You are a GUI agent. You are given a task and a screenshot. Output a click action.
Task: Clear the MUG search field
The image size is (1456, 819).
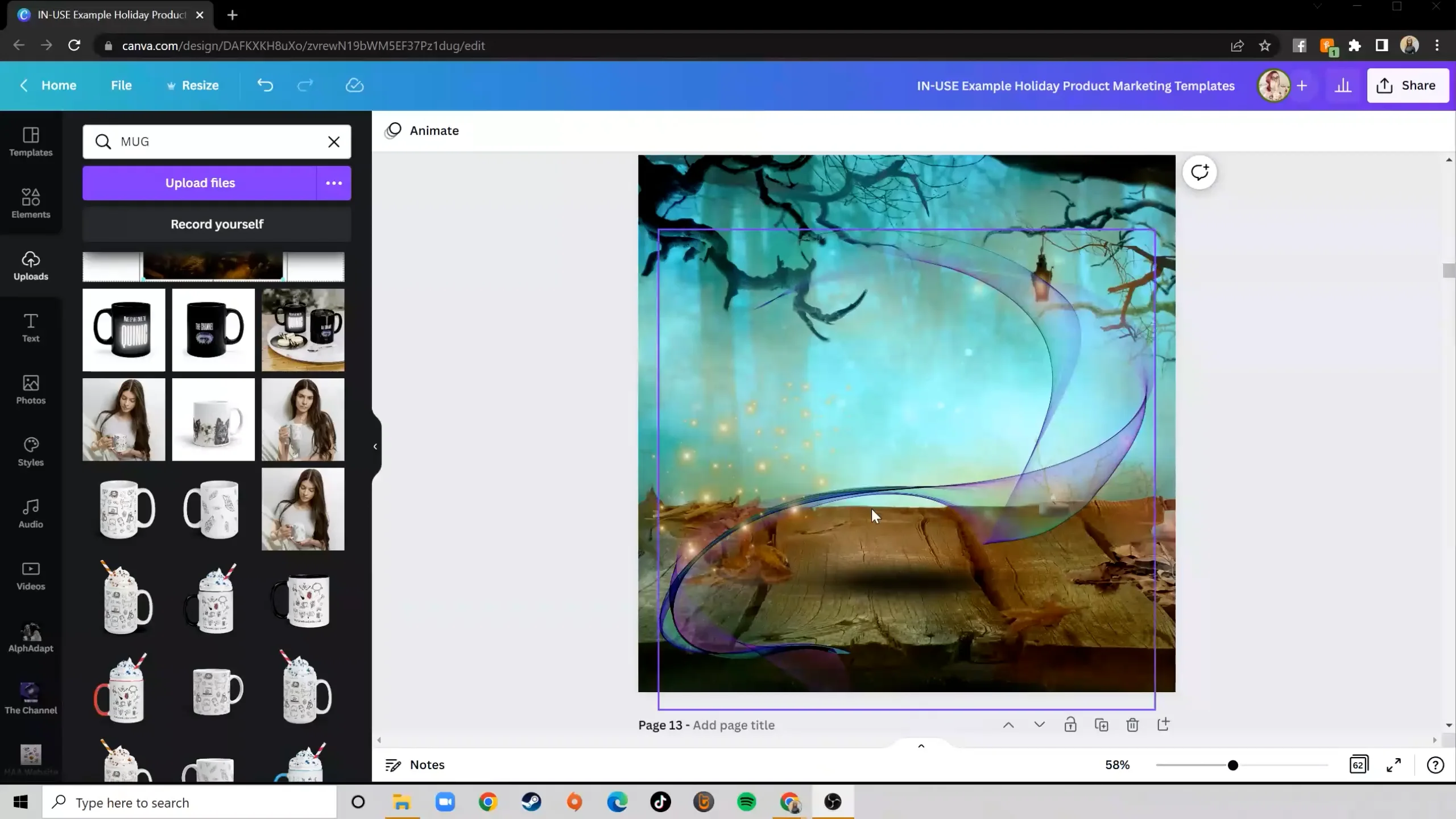tap(334, 142)
